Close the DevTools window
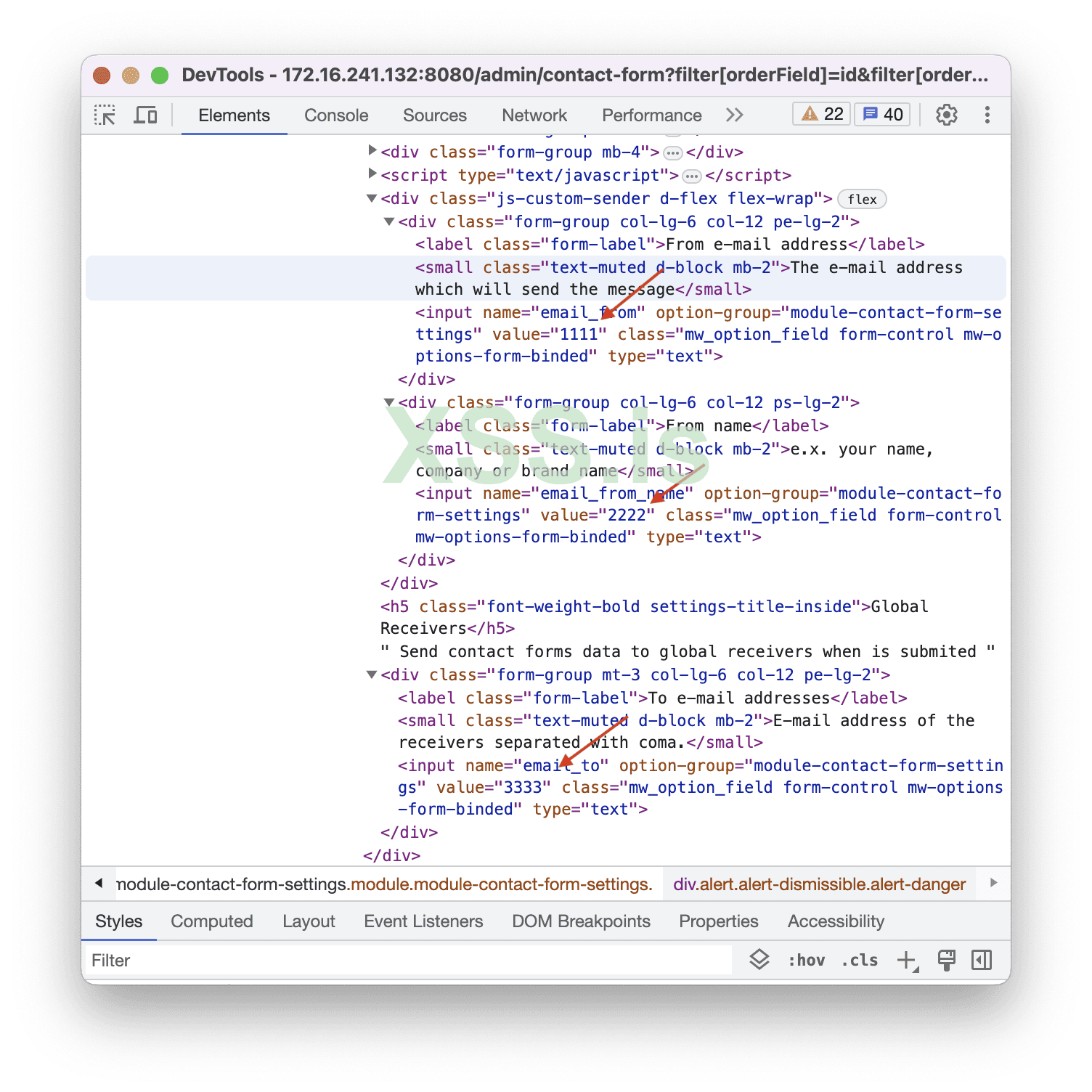 click(102, 76)
